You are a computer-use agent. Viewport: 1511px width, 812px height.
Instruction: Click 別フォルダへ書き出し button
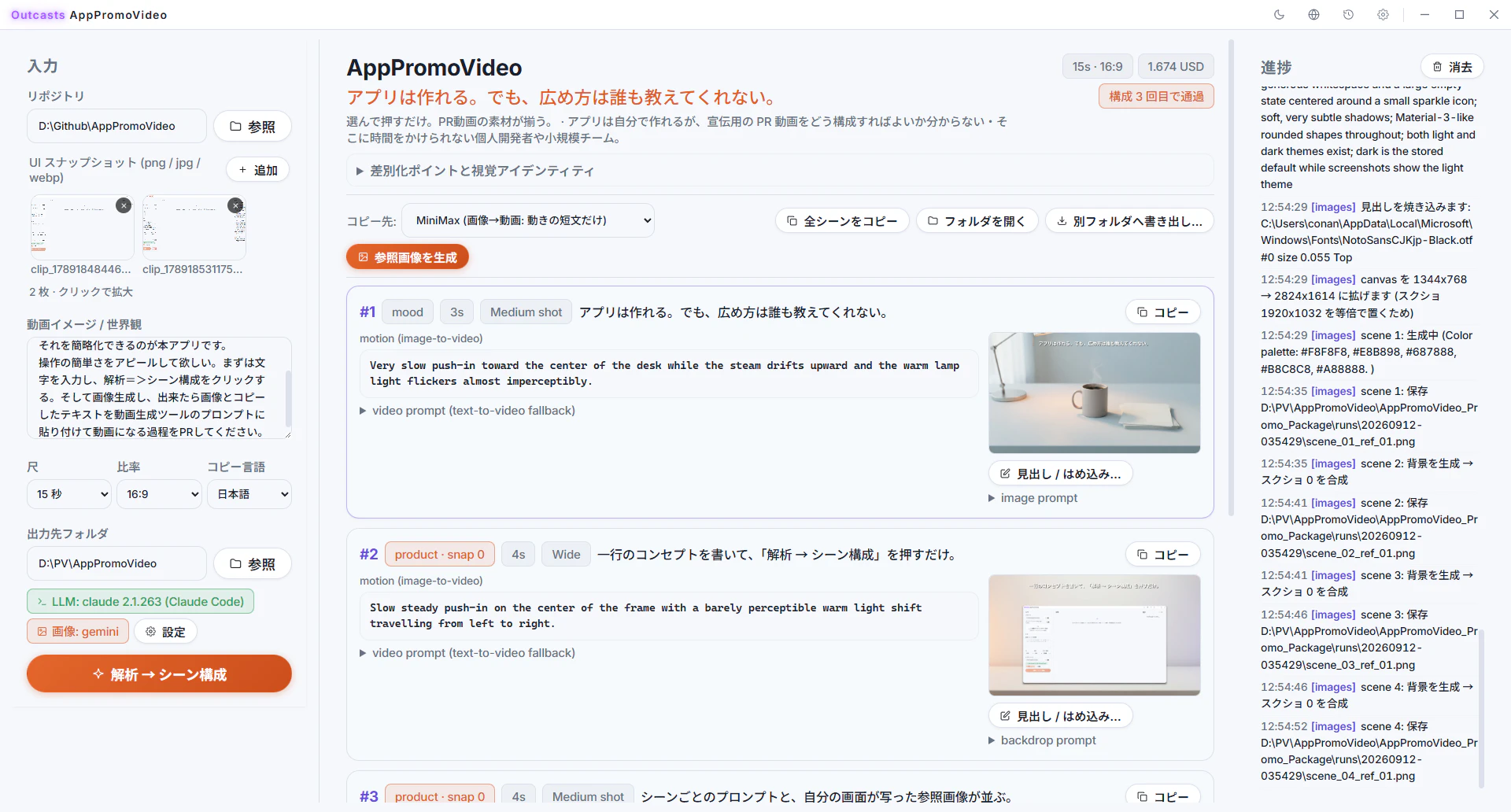click(1129, 221)
